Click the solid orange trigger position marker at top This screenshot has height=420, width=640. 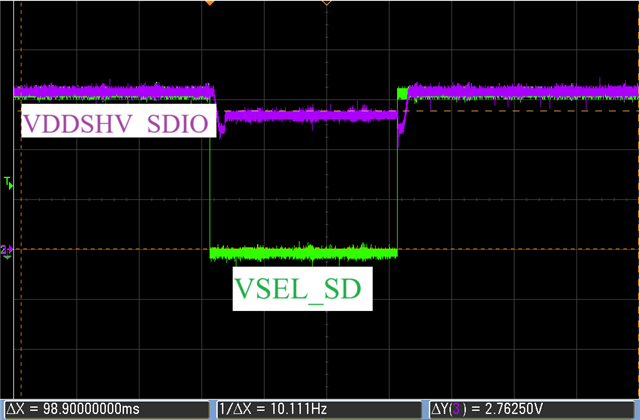(x=209, y=2)
